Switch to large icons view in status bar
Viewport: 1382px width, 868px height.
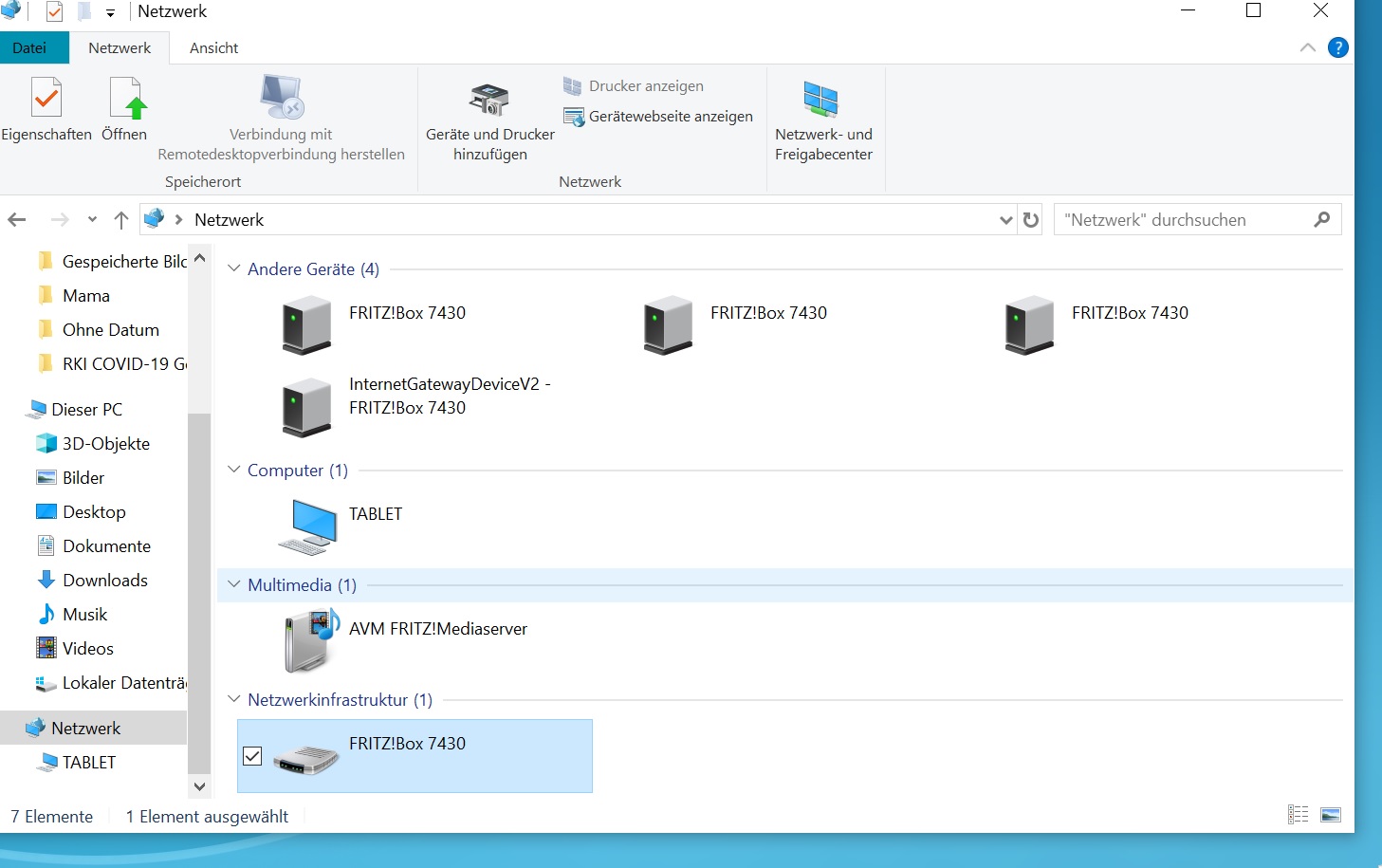[x=1331, y=814]
